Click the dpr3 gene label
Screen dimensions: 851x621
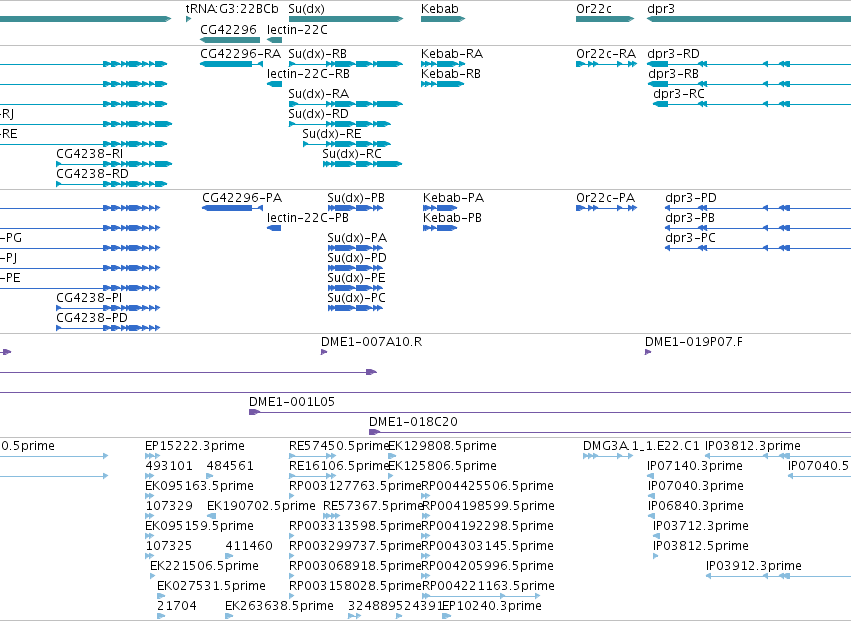point(661,9)
